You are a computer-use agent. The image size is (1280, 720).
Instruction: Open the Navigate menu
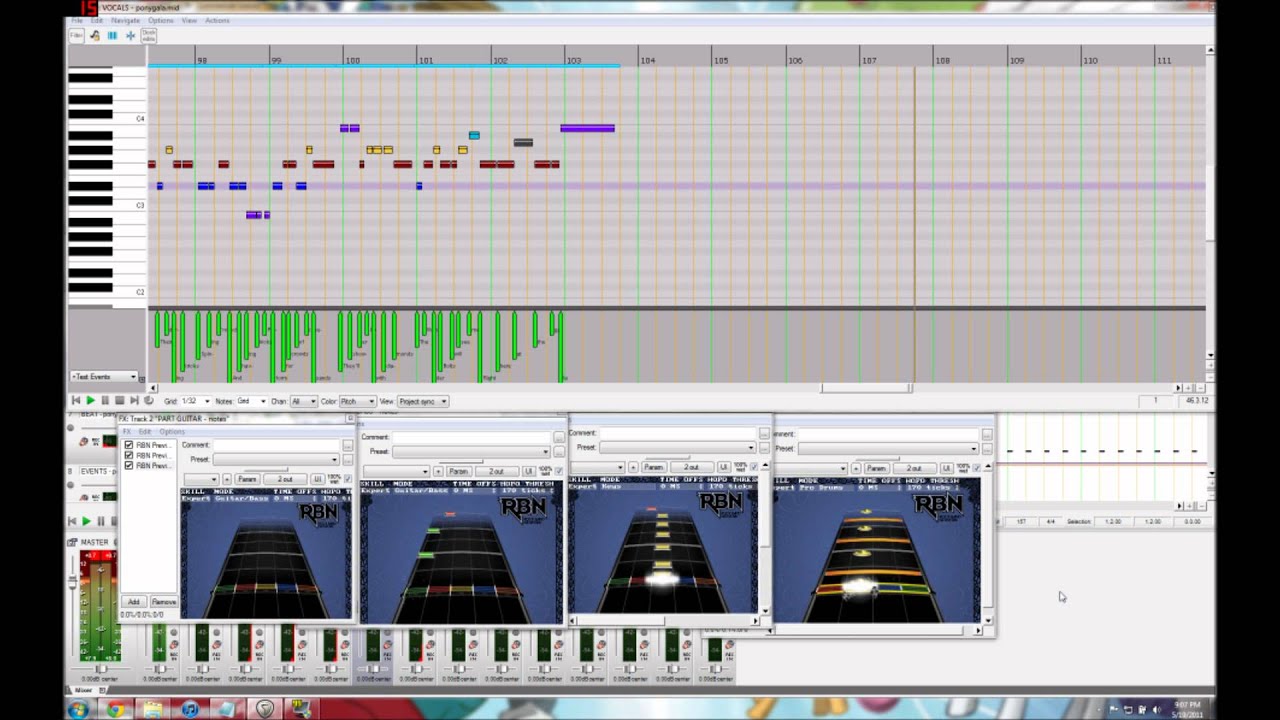(x=125, y=20)
